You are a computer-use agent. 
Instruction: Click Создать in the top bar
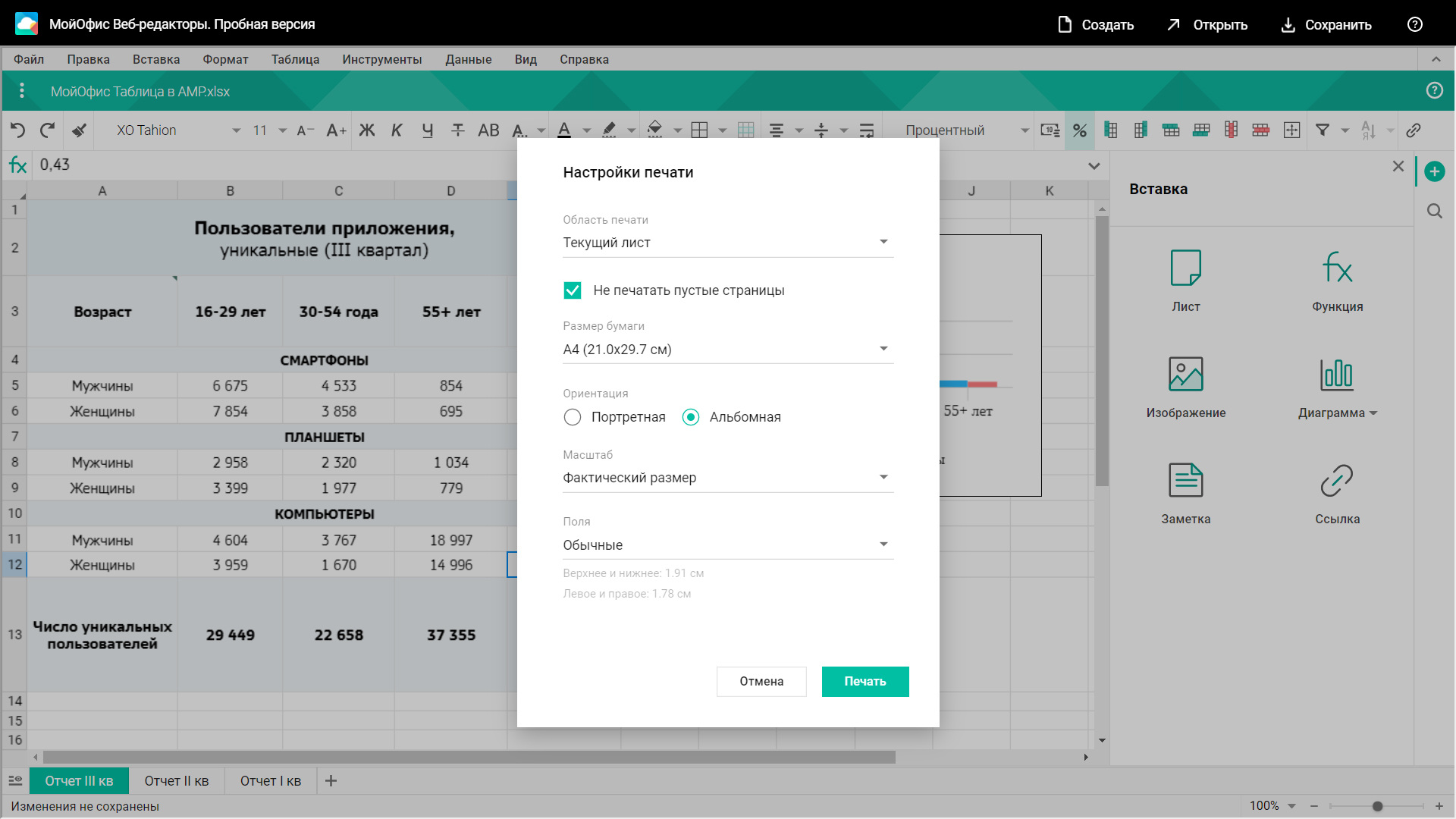pos(1096,24)
